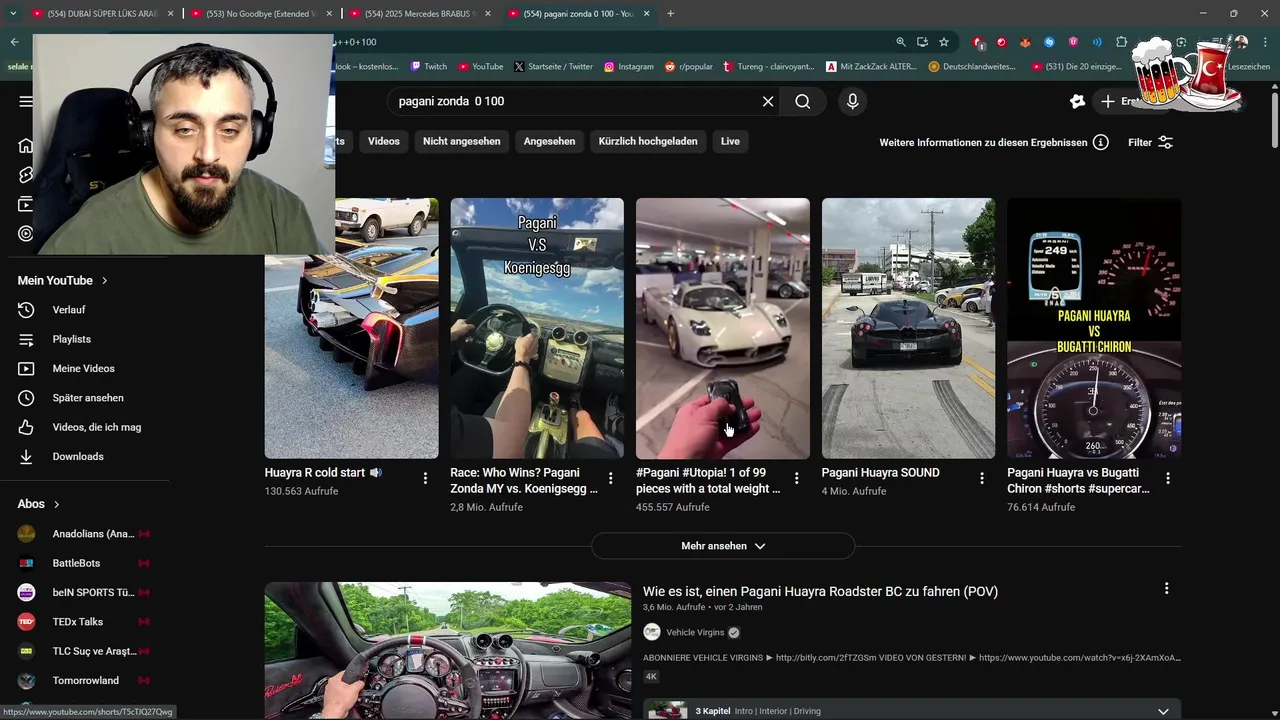Bookmark this page with the star icon

tap(943, 42)
